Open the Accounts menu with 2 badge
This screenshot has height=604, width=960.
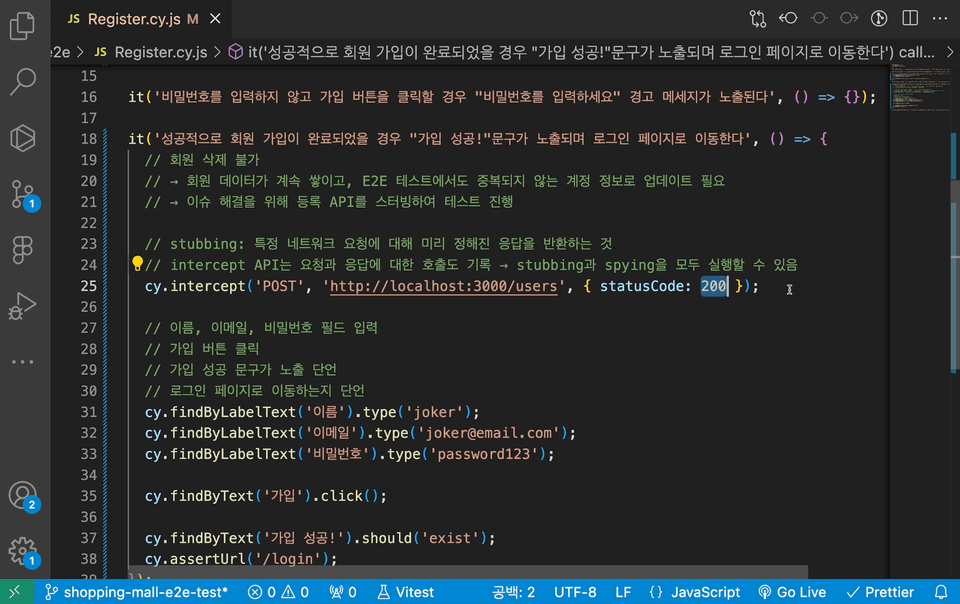pyautogui.click(x=24, y=496)
